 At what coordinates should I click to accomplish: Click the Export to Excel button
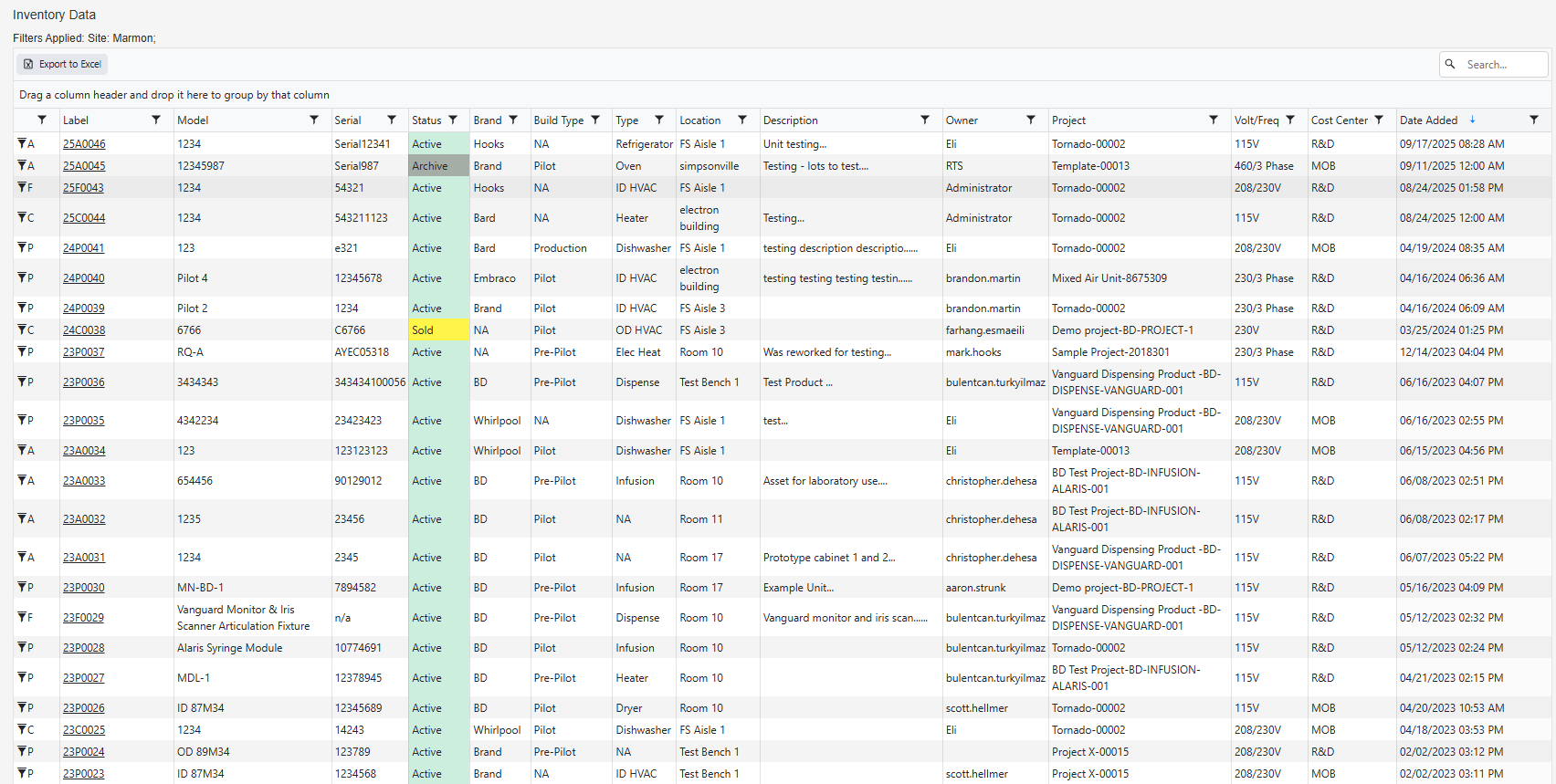pos(62,64)
